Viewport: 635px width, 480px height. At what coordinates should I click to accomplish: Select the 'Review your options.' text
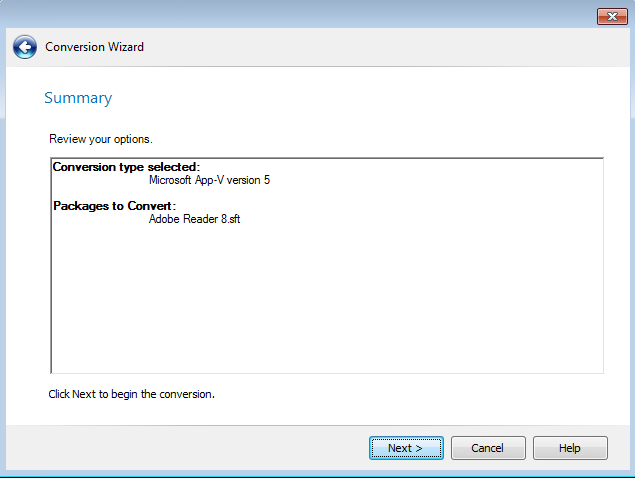click(100, 138)
